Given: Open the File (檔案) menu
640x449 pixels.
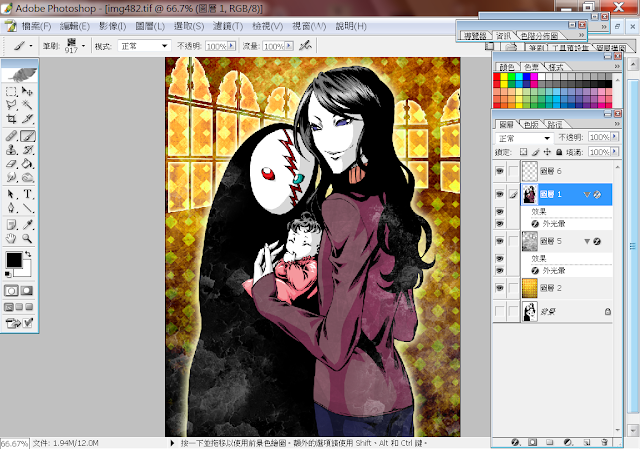Looking at the screenshot, I should (x=36, y=27).
